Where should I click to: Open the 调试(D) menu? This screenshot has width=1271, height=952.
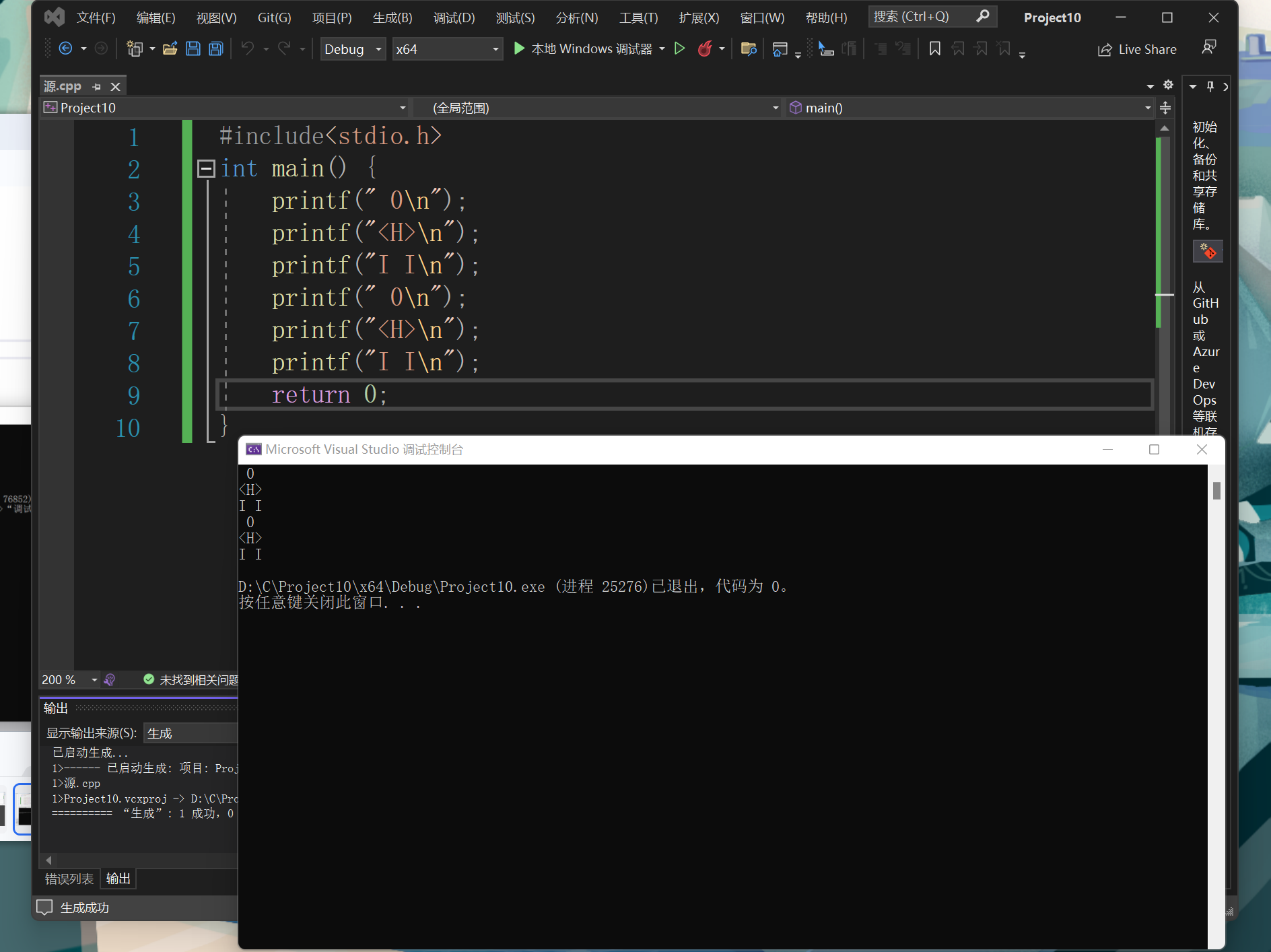pos(454,18)
